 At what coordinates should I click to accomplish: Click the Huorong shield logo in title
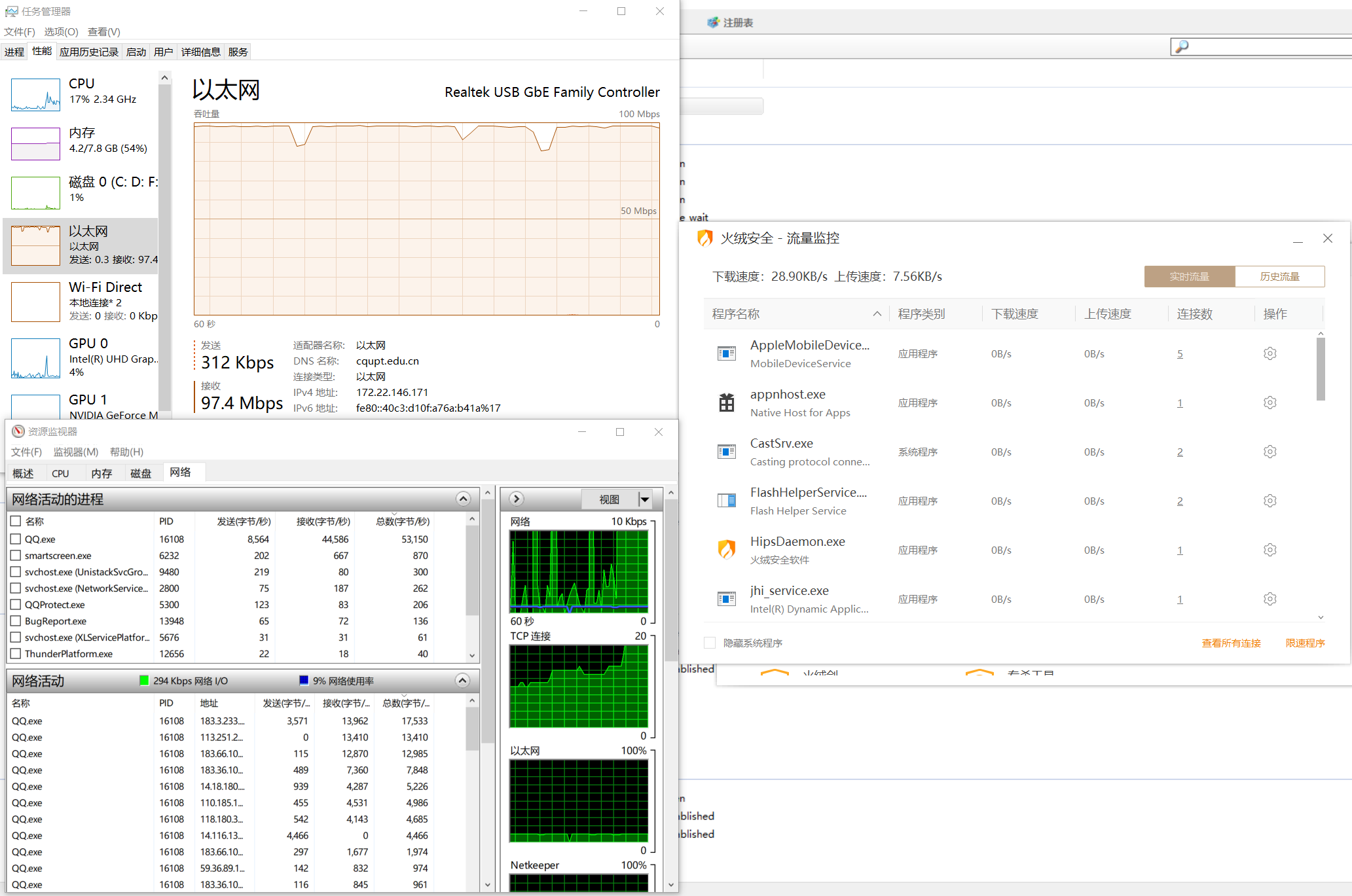tap(705, 238)
